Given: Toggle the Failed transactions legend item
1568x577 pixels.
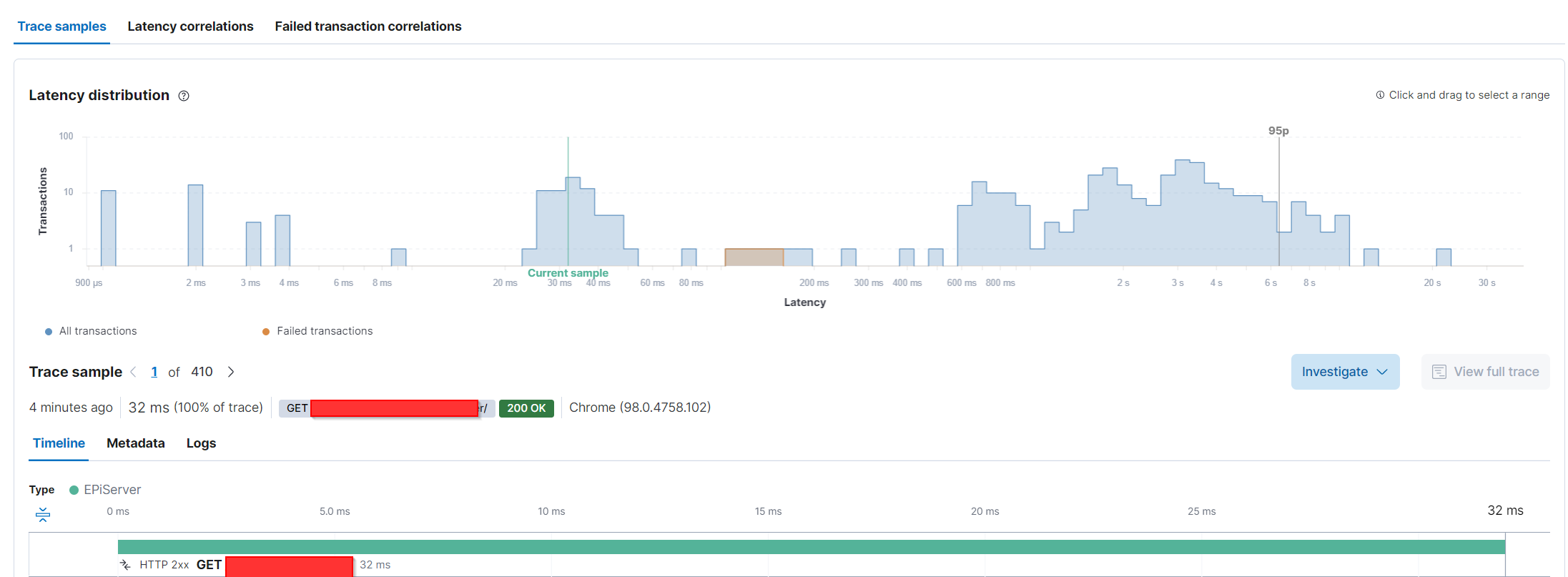Looking at the screenshot, I should (x=317, y=331).
